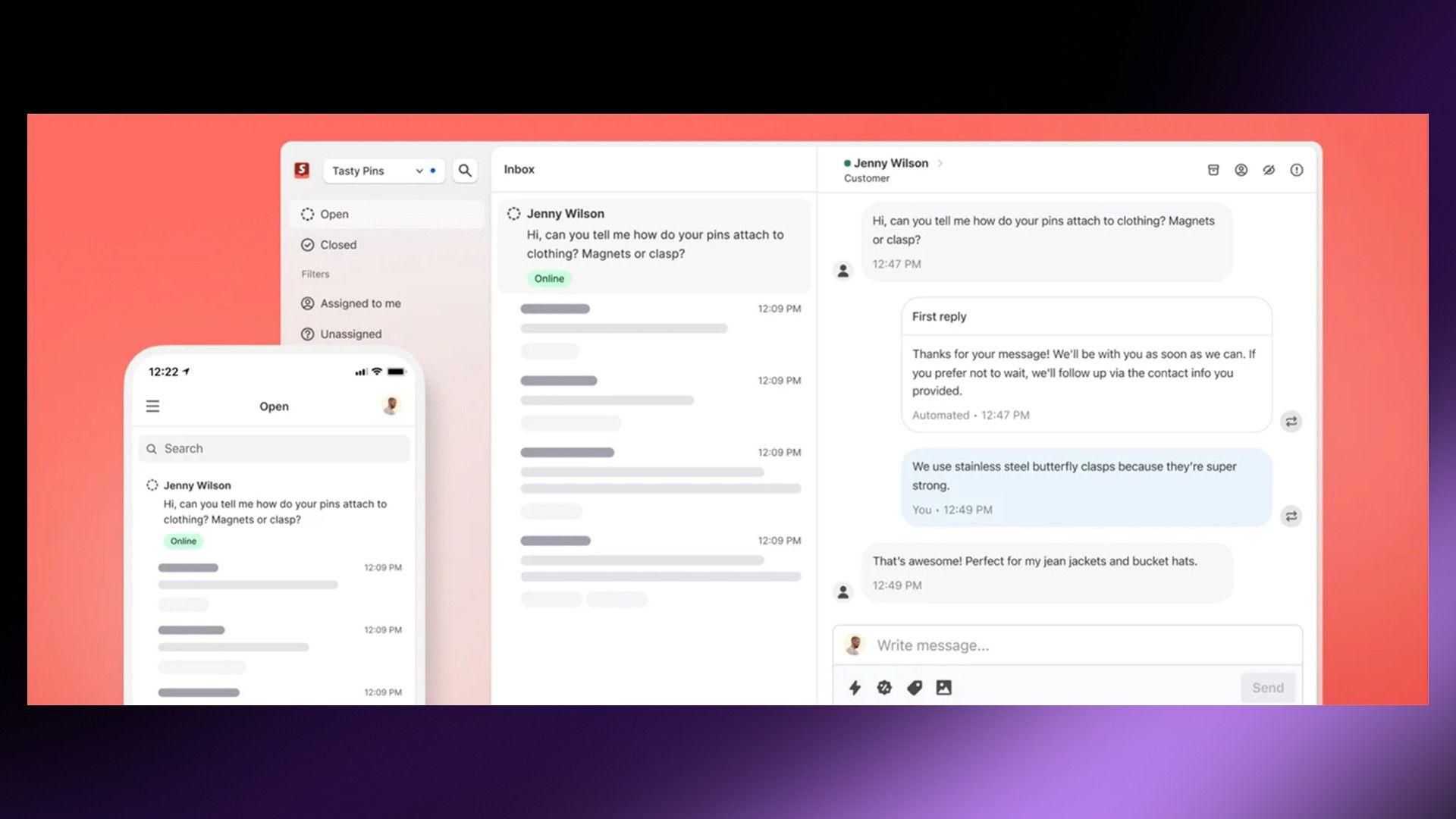Attach an image using the picture icon
Image resolution: width=1456 pixels, height=819 pixels.
pos(943,688)
